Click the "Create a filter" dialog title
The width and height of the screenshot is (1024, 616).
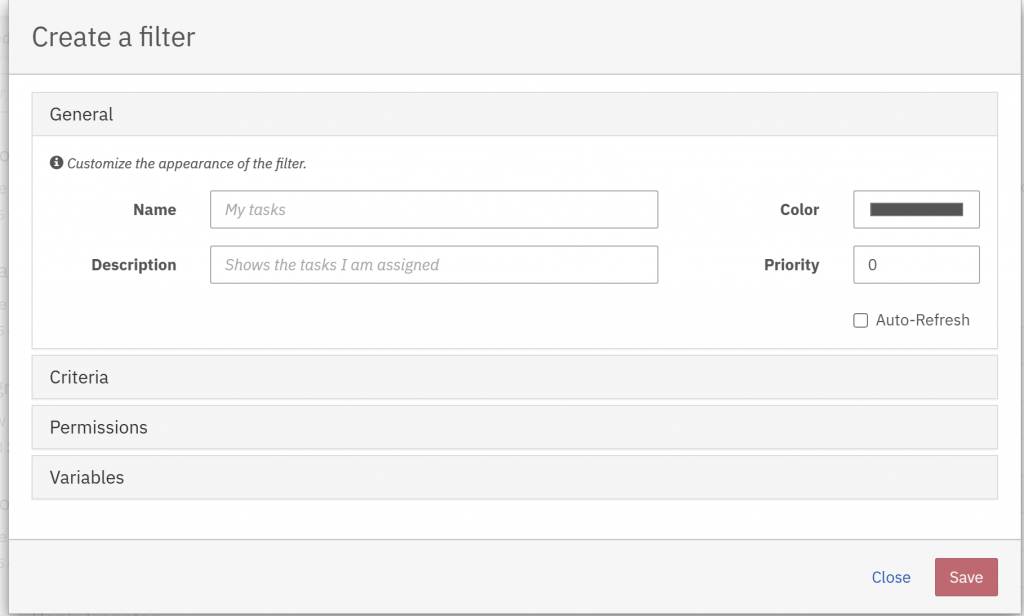[113, 37]
